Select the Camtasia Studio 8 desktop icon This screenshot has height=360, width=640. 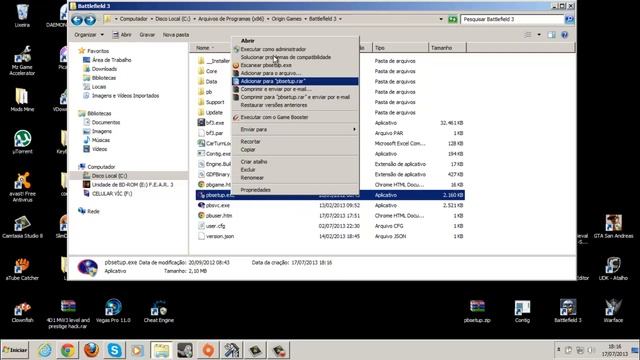click(22, 227)
